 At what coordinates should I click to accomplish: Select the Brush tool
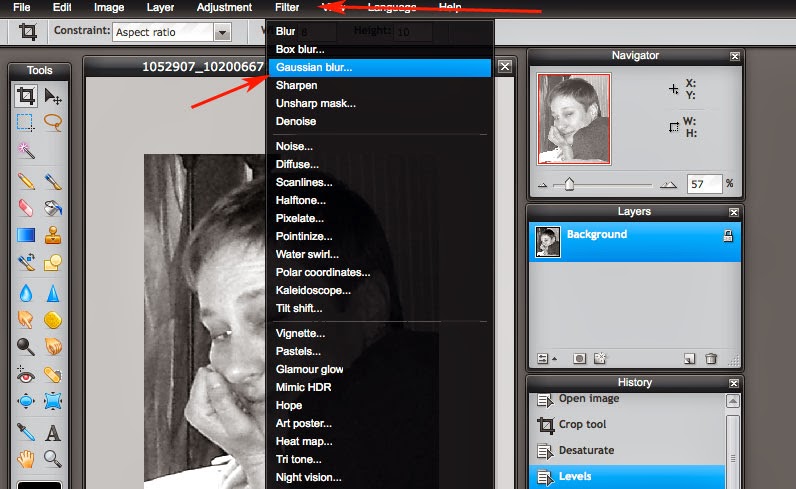[53, 181]
